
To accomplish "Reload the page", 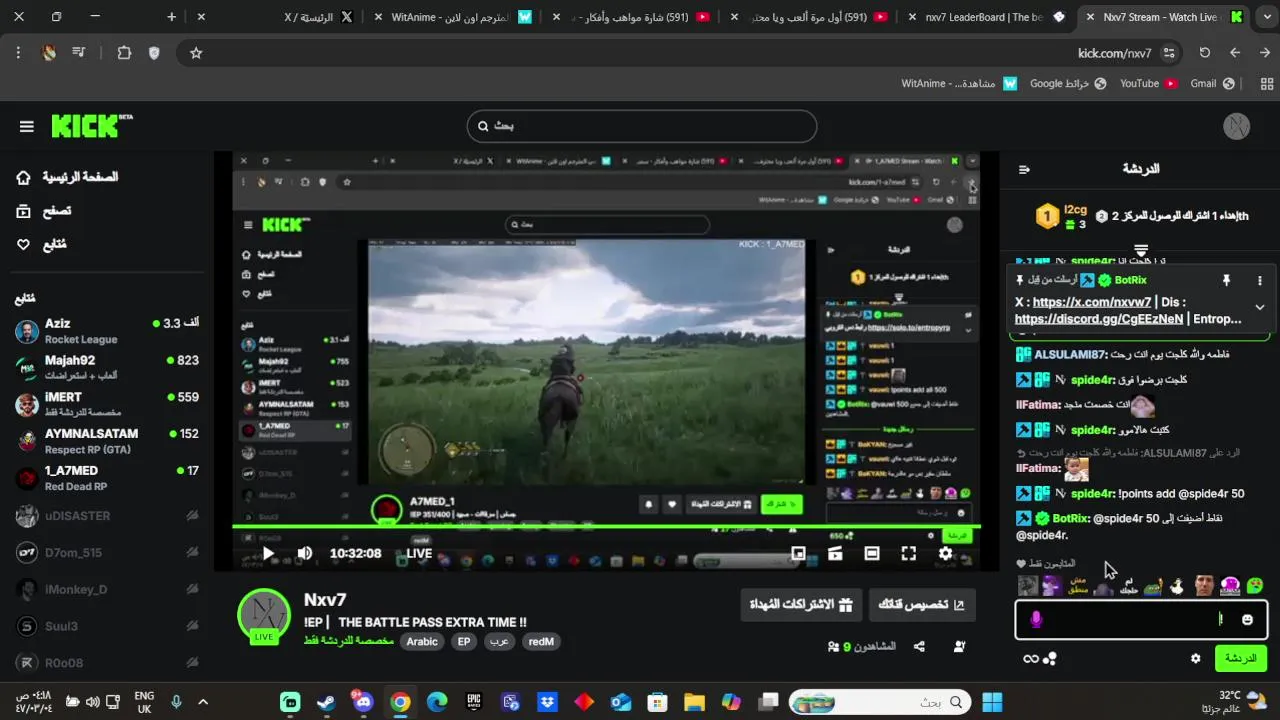I will [x=1205, y=53].
